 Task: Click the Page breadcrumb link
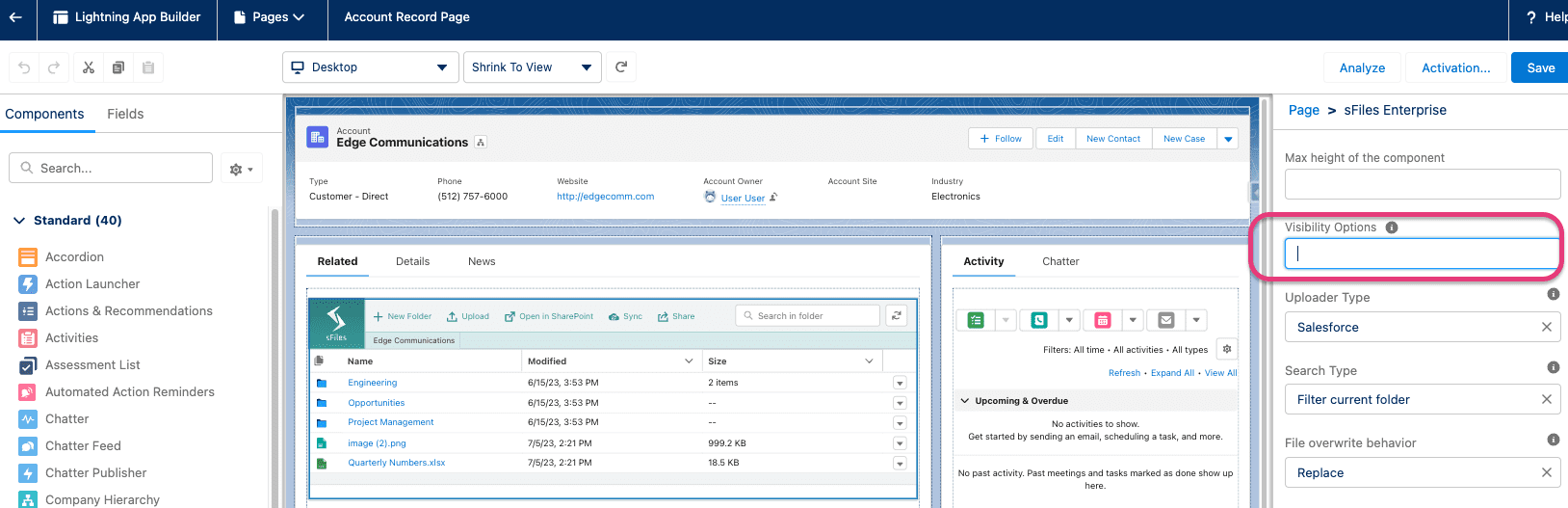pyautogui.click(x=1303, y=110)
